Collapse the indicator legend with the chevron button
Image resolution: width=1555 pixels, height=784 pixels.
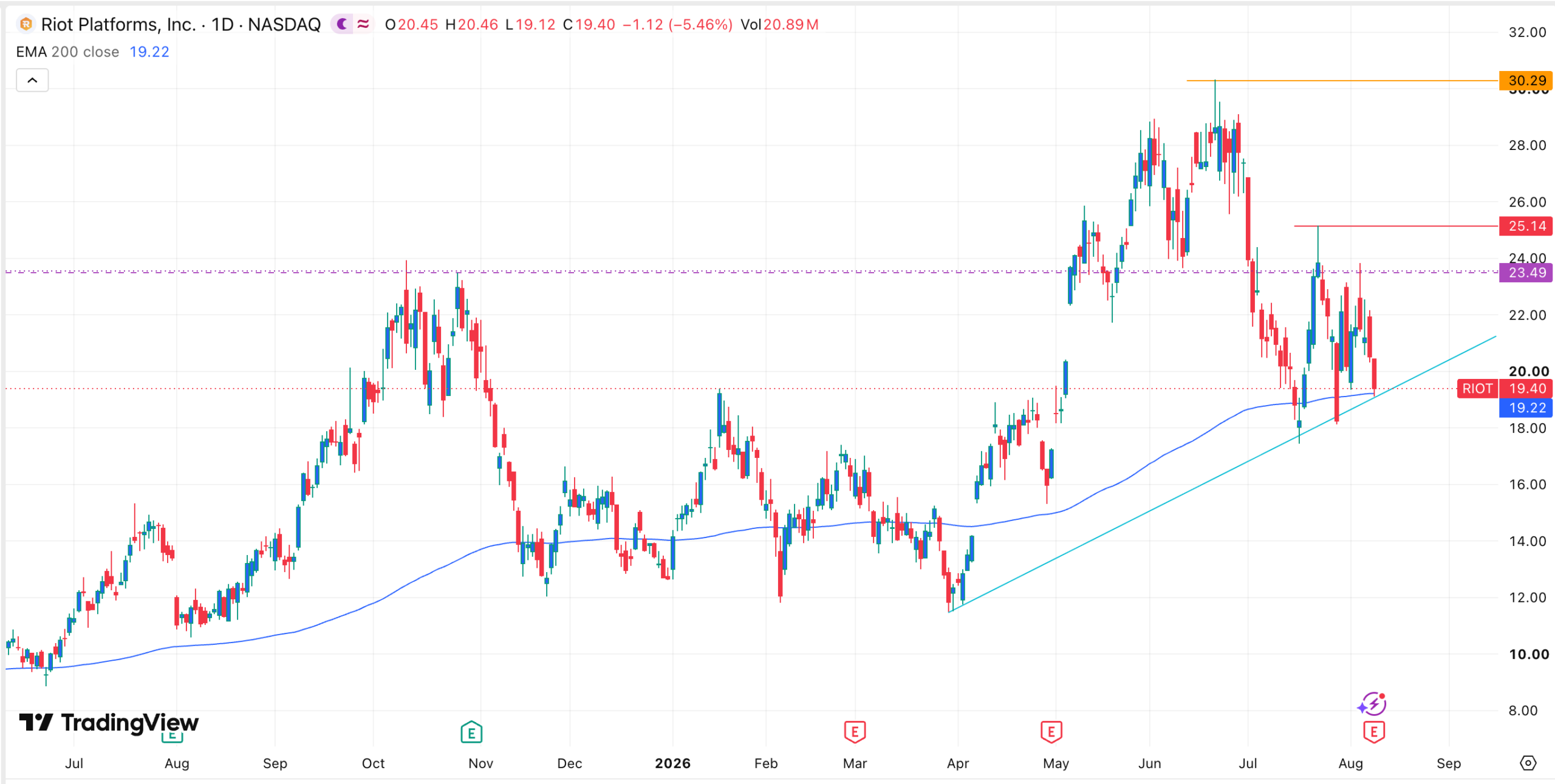32,80
